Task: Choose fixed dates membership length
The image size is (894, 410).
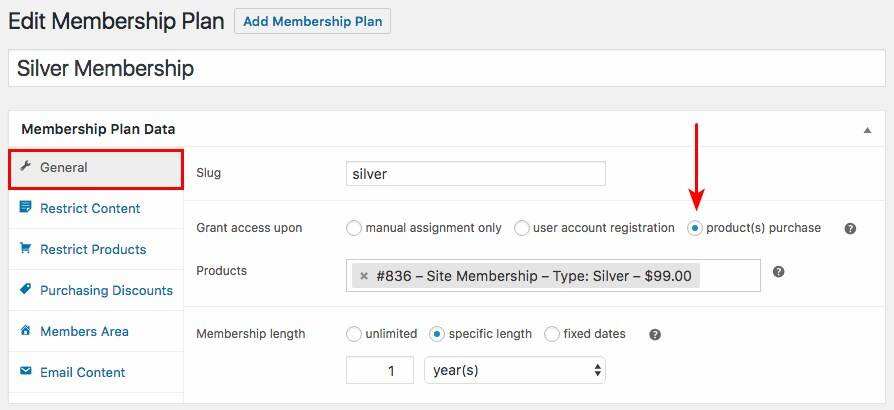Action: coord(552,334)
